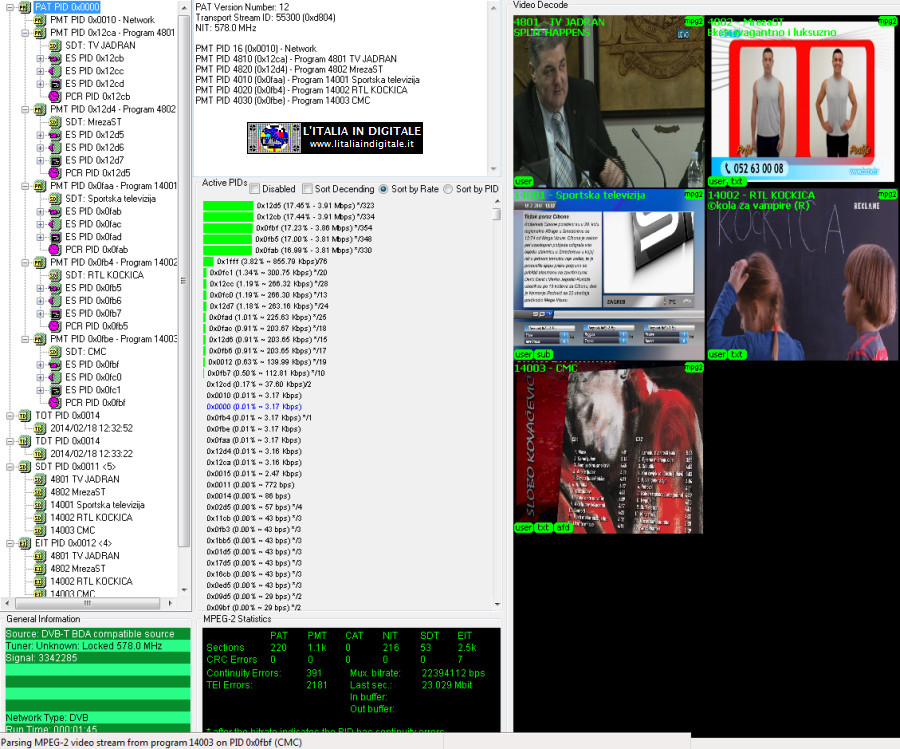Click the teletext ES PID 0x0fb7 icon
The height and width of the screenshot is (749, 900).
tap(55, 313)
